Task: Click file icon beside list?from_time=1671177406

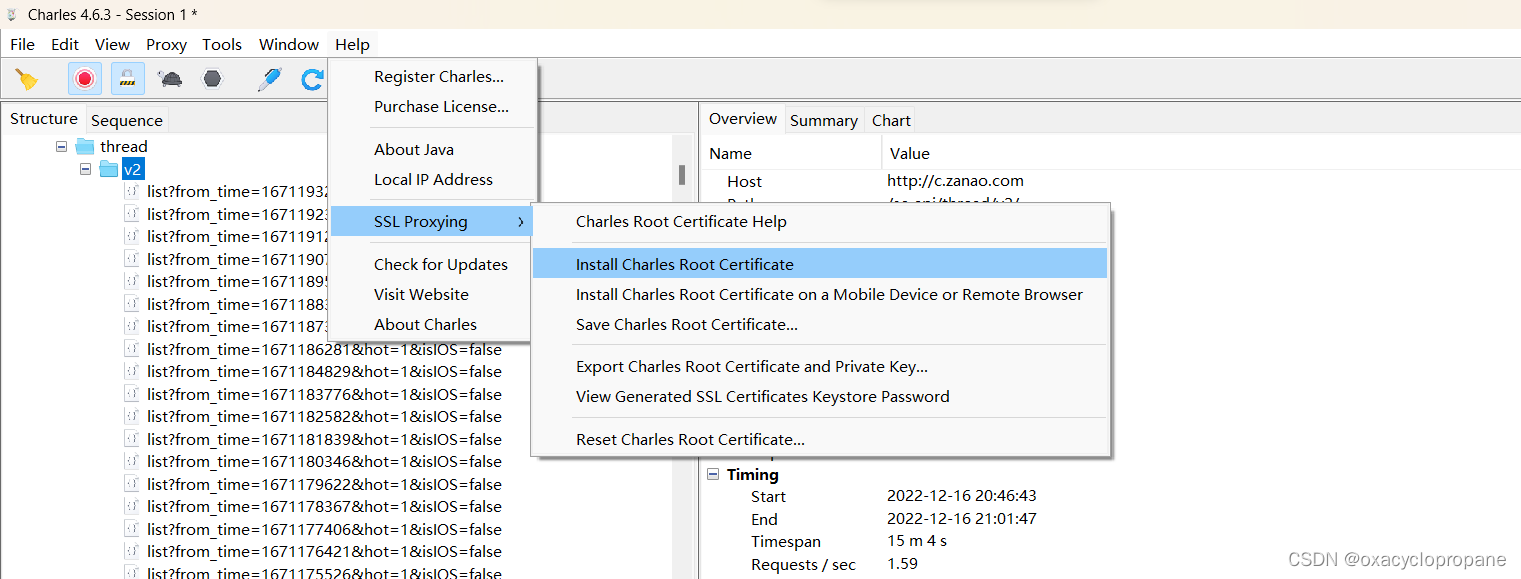Action: coord(131,529)
